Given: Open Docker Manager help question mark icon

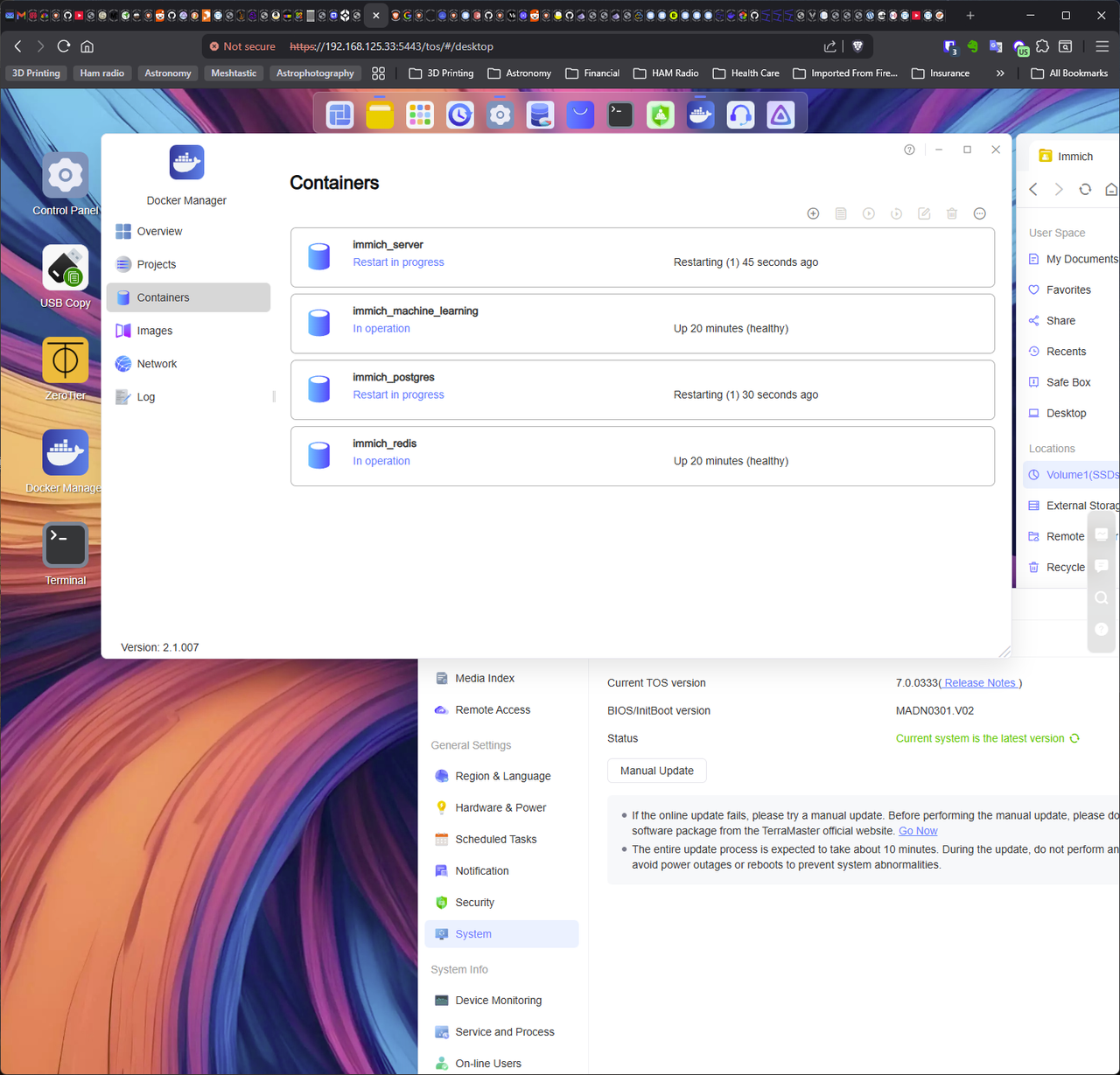Looking at the screenshot, I should (909, 150).
